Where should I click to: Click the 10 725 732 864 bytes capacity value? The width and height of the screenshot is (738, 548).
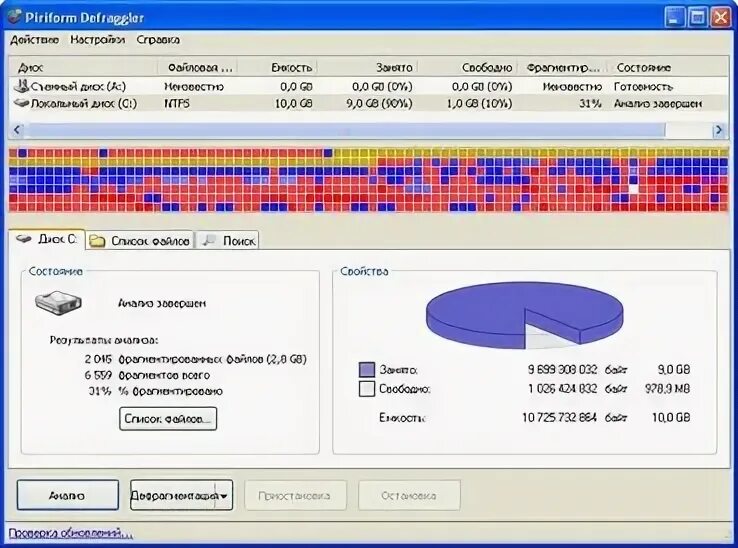559,417
